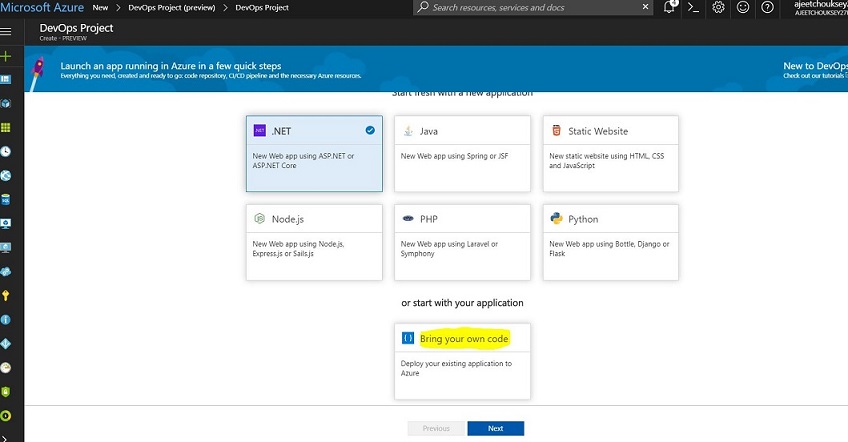Click the code braces icon on Bring your own code

(408, 338)
